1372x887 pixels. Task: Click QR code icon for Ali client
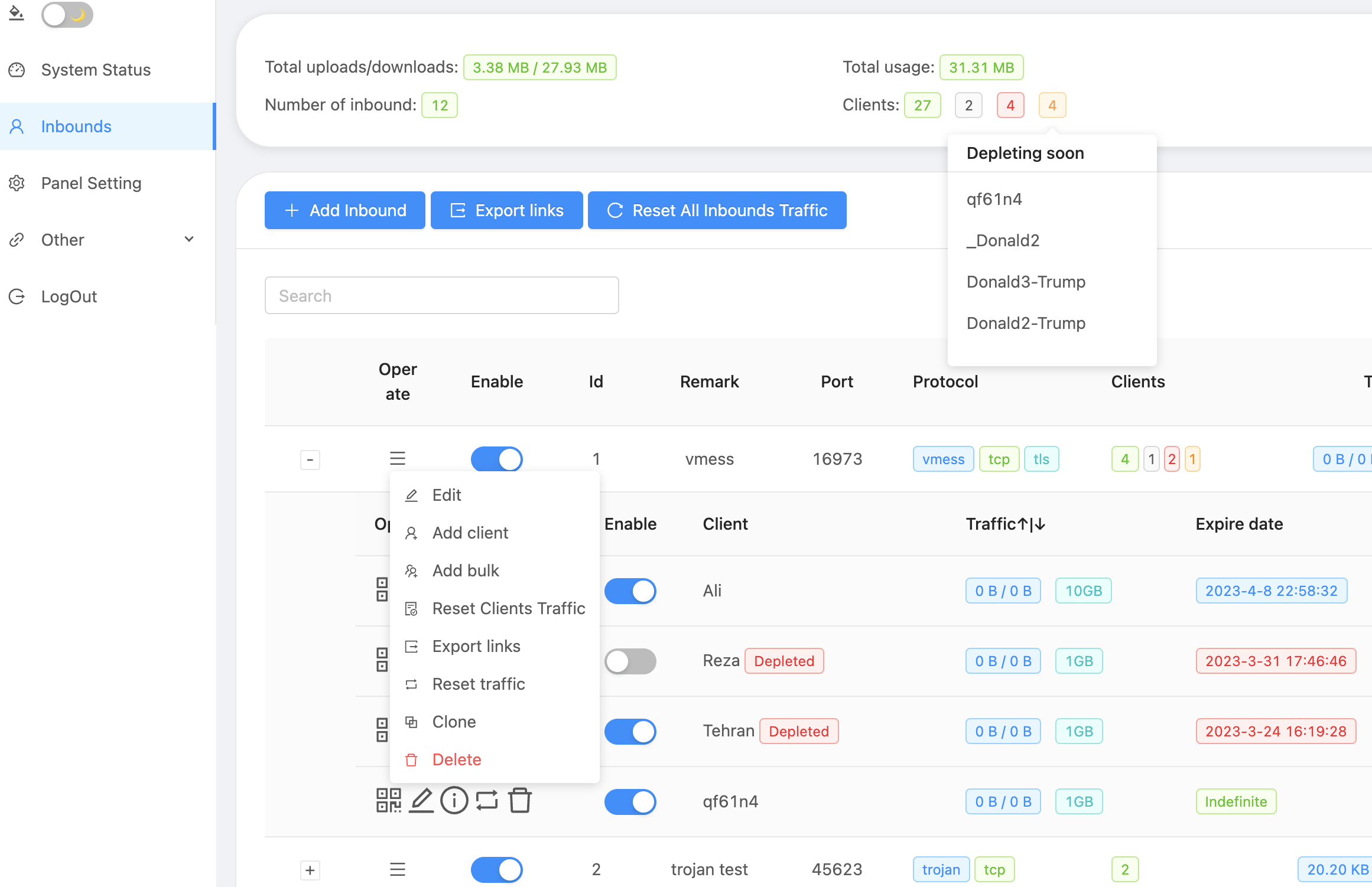point(382,590)
